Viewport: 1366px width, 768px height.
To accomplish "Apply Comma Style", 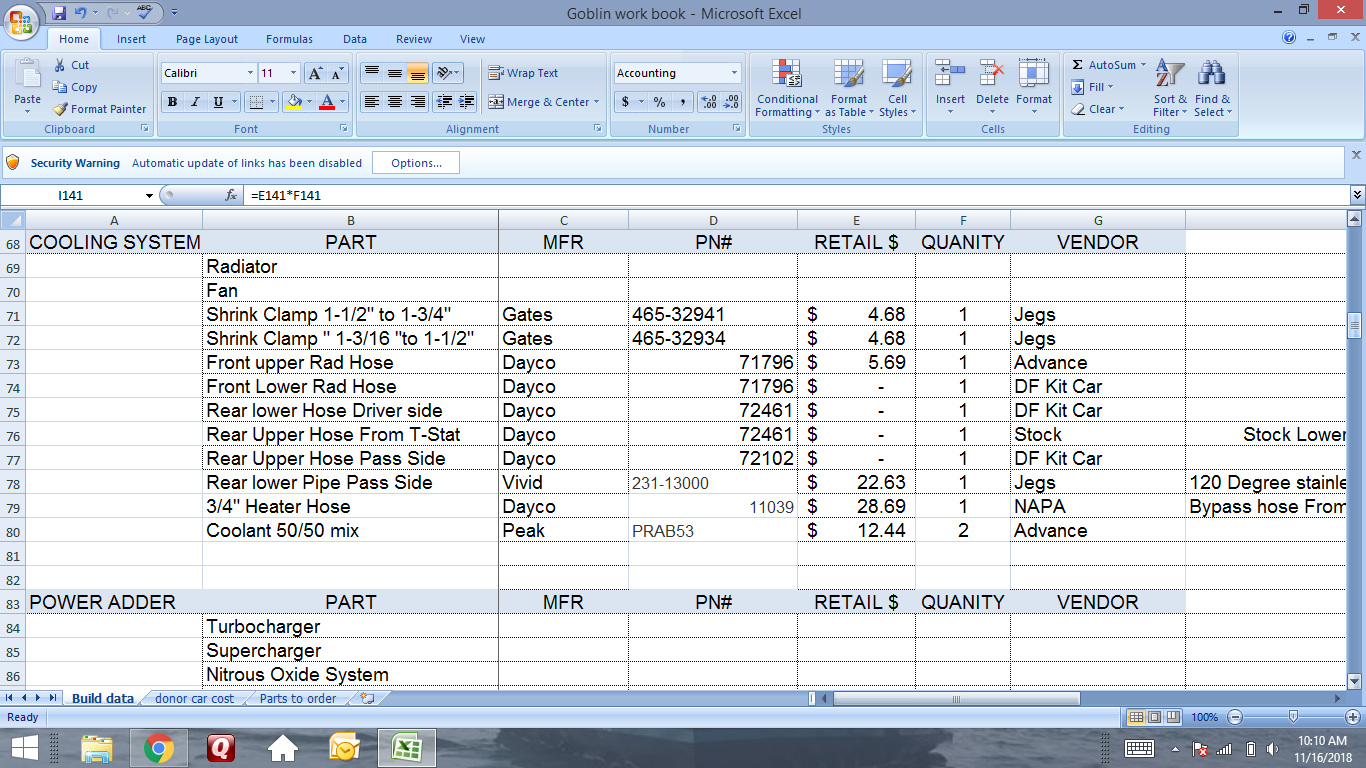I will coord(682,102).
